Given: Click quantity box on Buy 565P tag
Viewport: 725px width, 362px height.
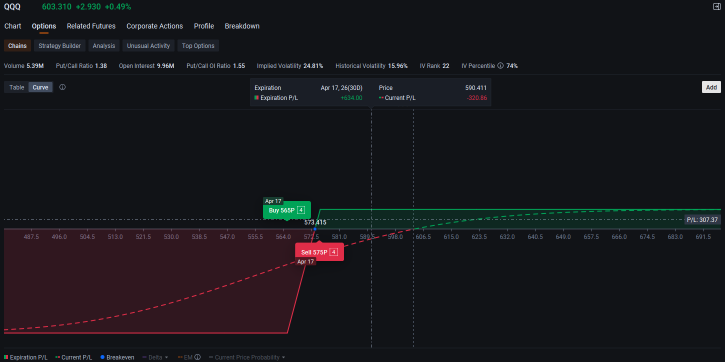Looking at the screenshot, I should click(301, 210).
